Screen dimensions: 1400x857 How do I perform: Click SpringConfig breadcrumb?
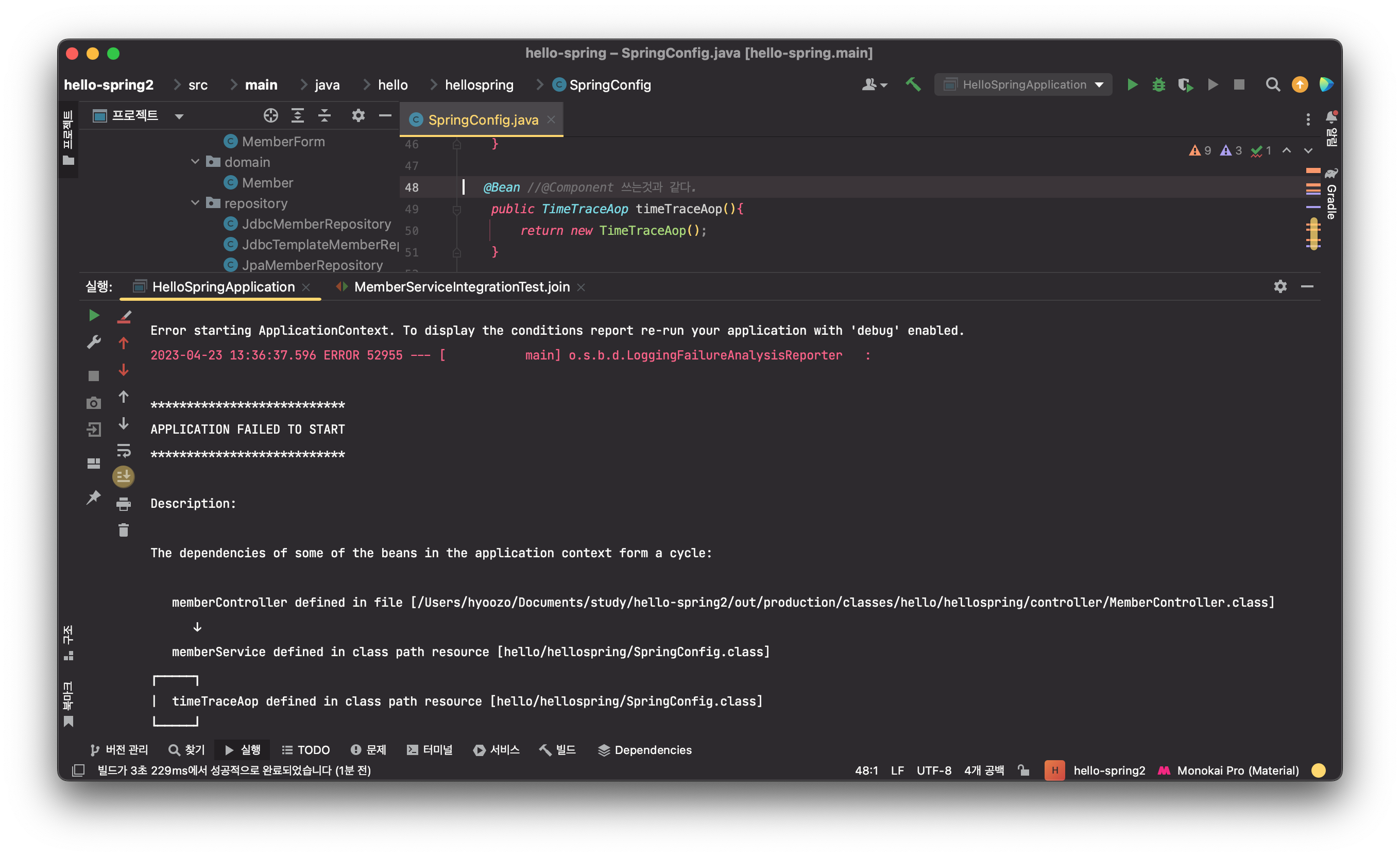click(602, 84)
